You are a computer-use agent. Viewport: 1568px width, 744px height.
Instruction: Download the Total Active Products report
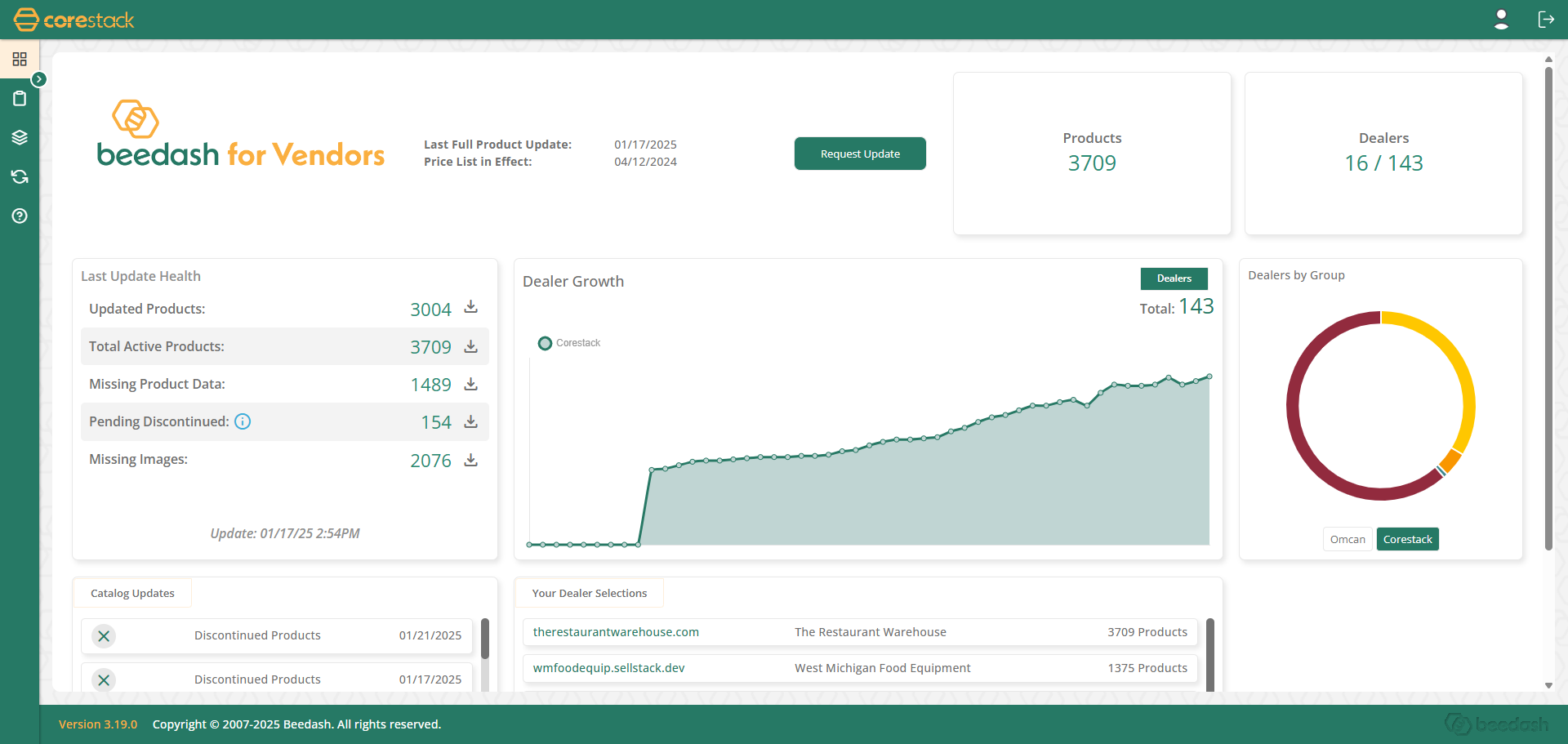click(471, 346)
